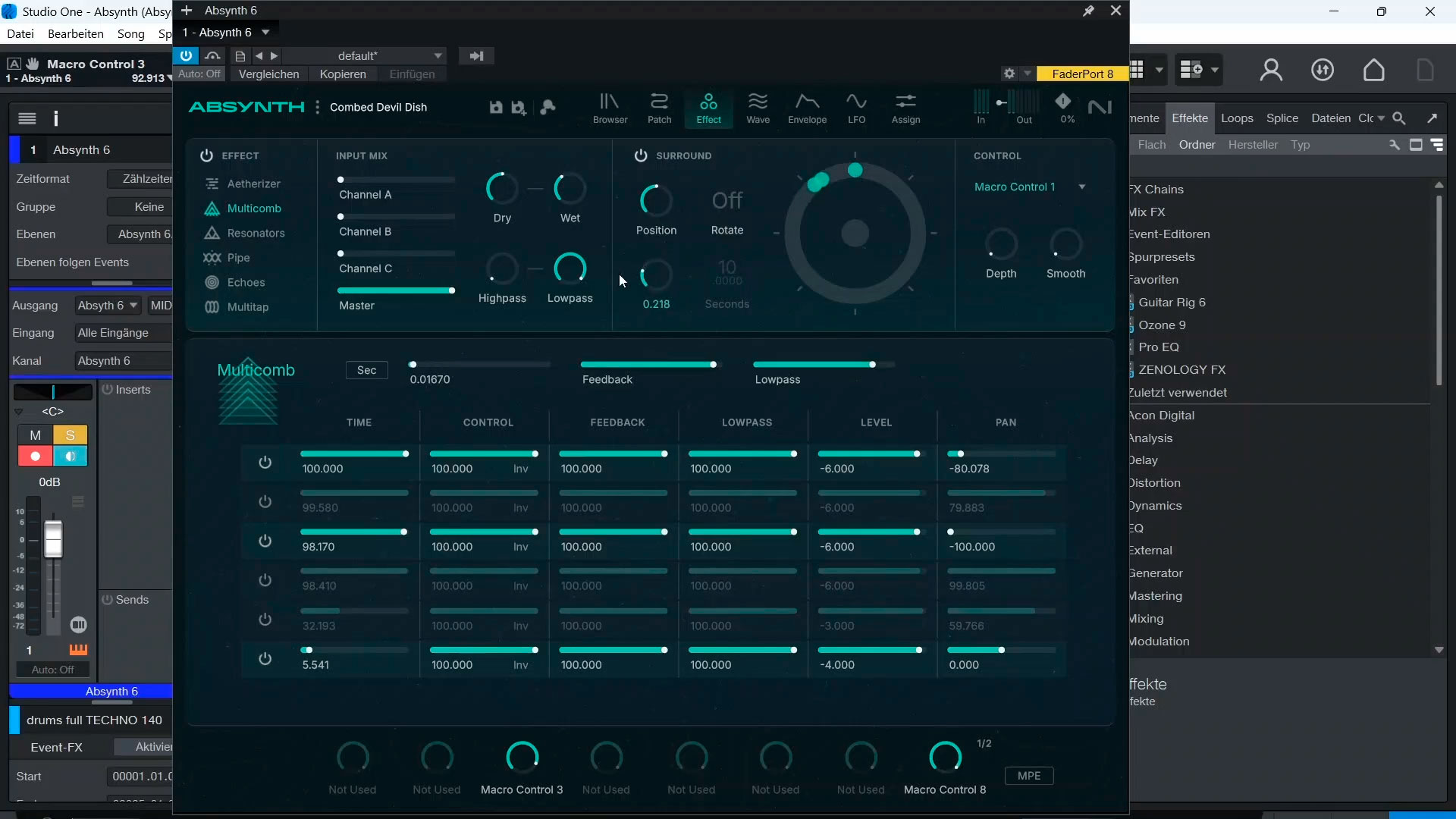Click the Kopieren button

343,74
